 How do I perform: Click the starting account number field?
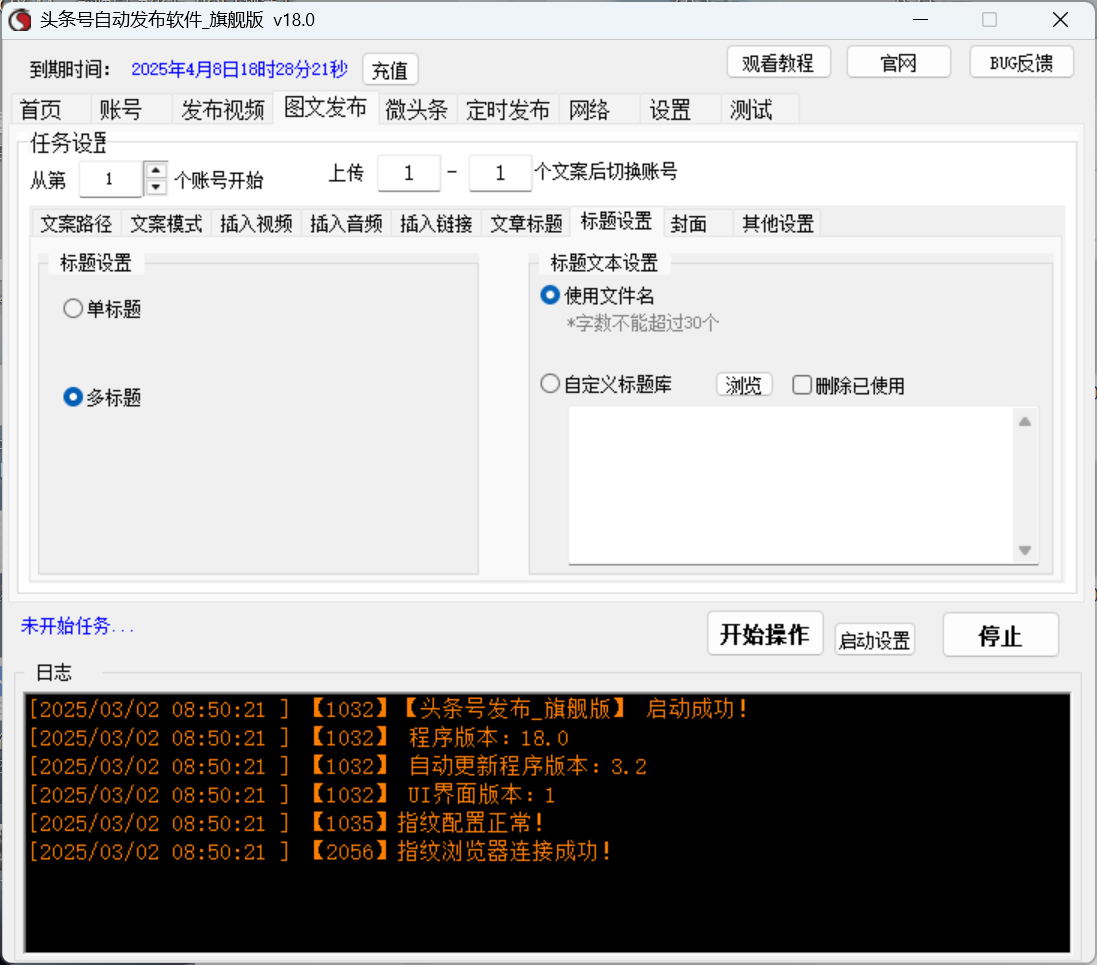pyautogui.click(x=110, y=179)
